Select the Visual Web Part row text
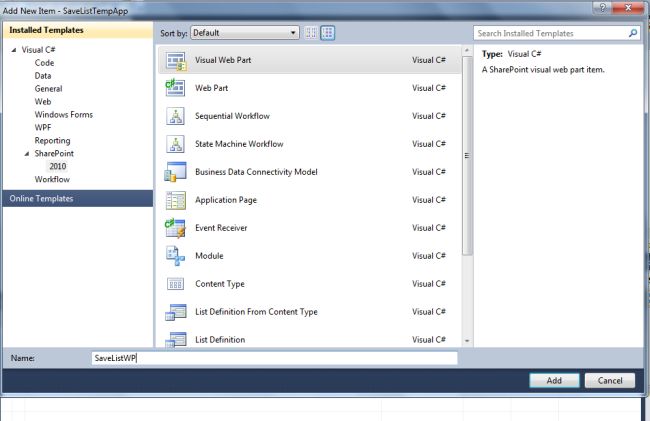This screenshot has width=650, height=421. (x=223, y=60)
